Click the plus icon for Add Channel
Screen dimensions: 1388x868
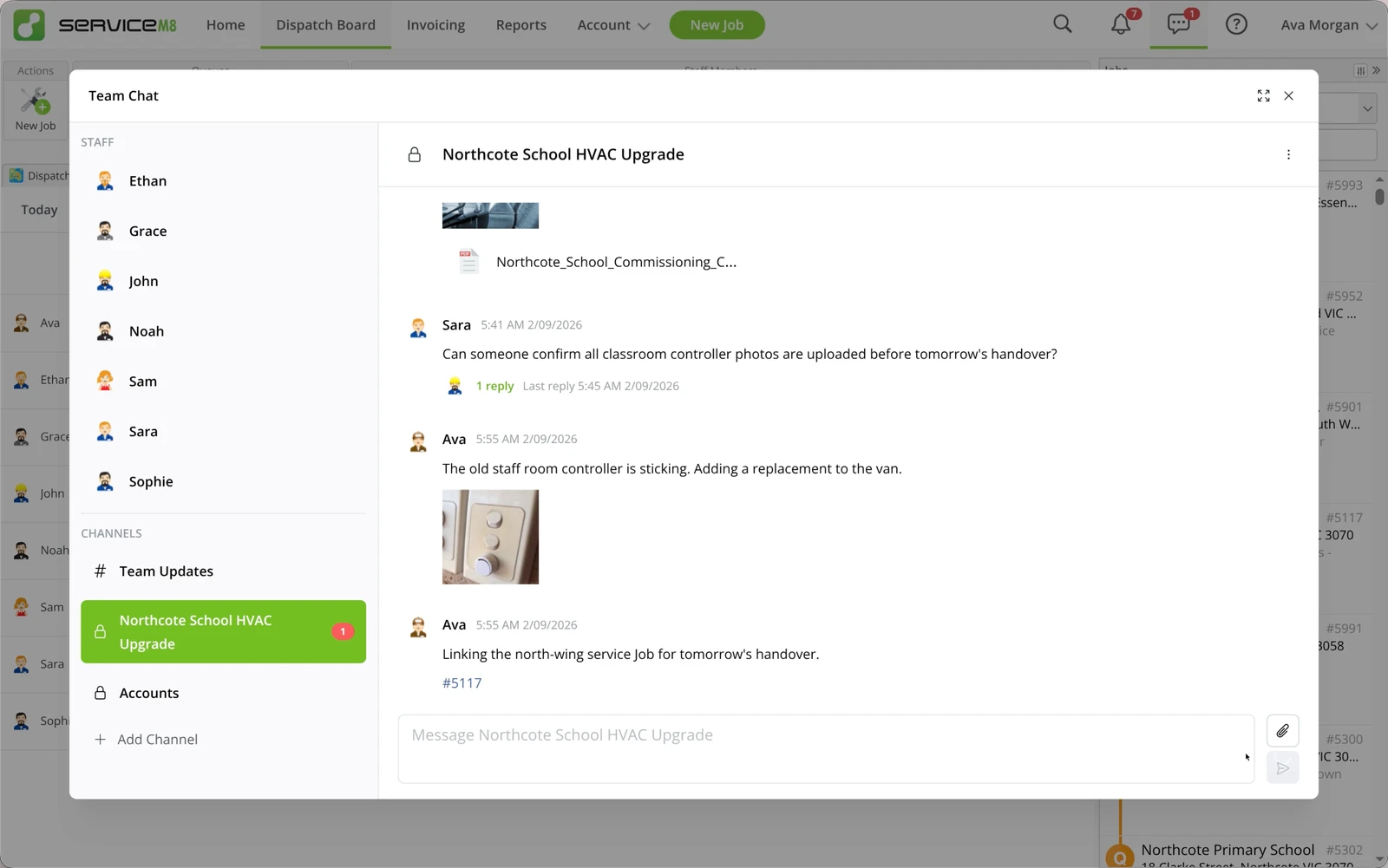click(100, 739)
